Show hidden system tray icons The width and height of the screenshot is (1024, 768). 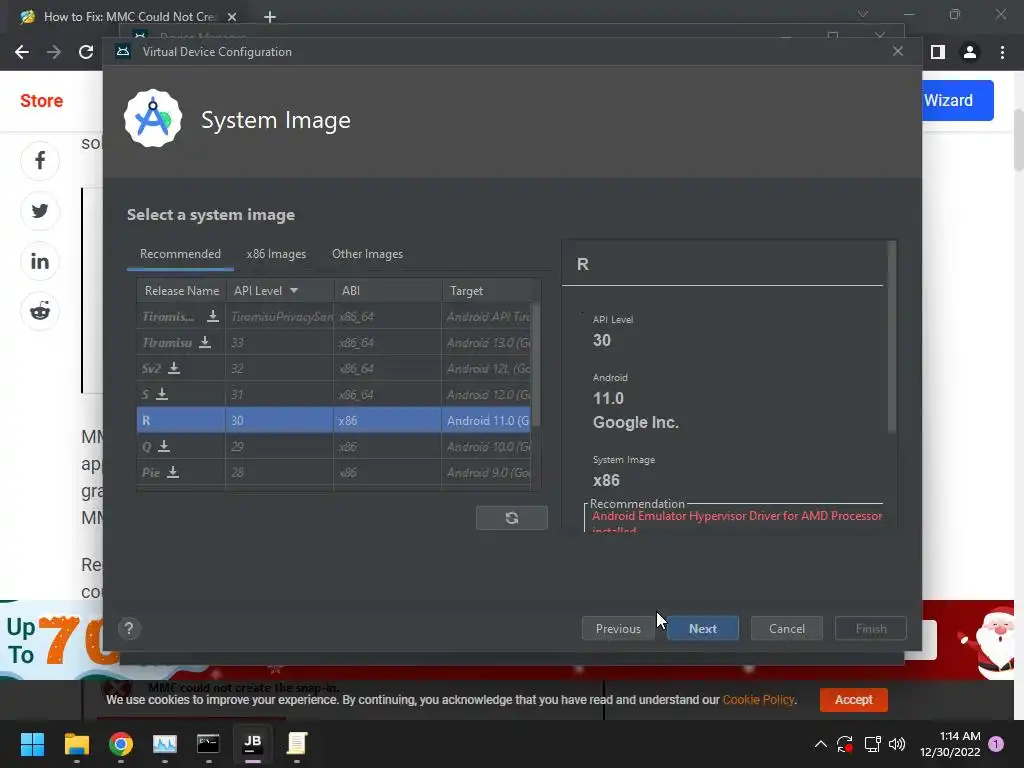(821, 744)
